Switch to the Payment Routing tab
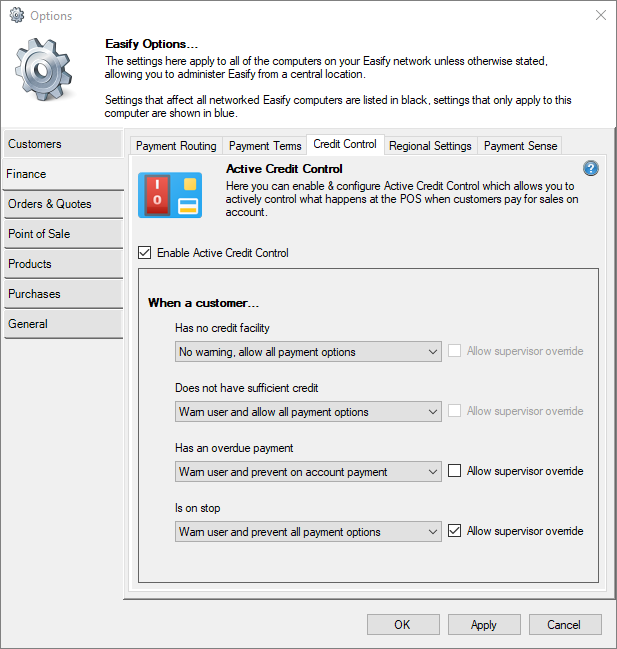This screenshot has width=617, height=649. click(176, 146)
